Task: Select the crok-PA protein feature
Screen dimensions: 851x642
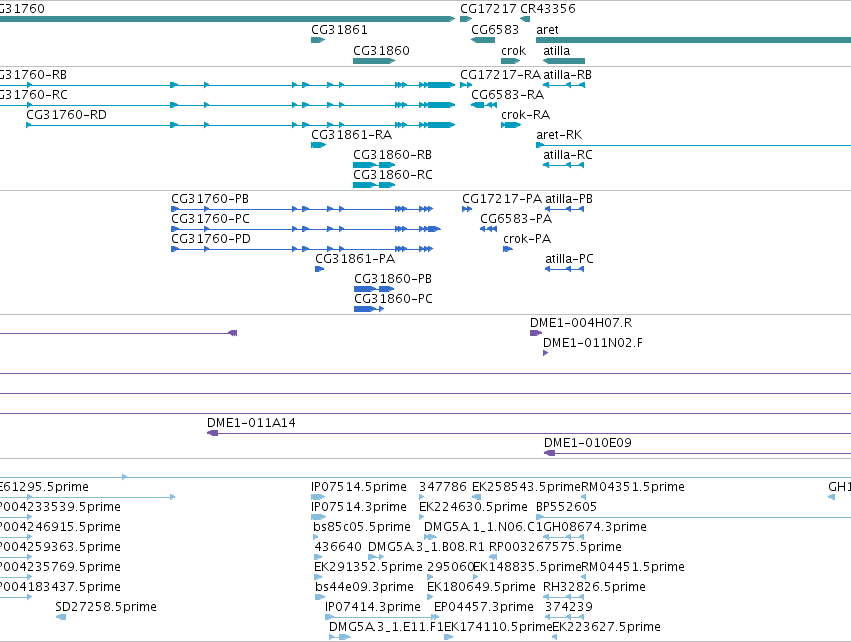Action: (508, 249)
